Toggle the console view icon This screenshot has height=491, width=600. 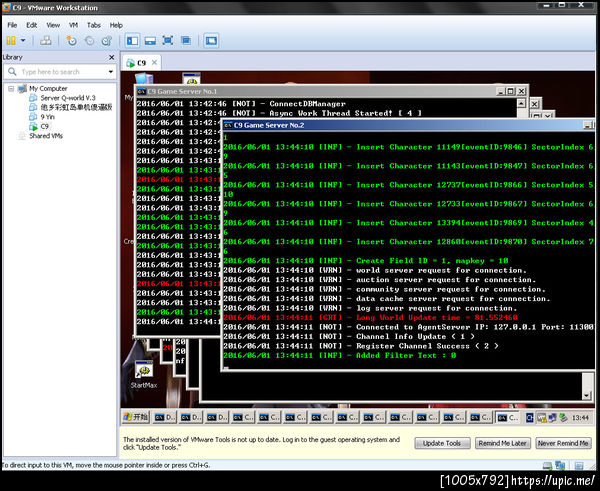[x=211, y=41]
